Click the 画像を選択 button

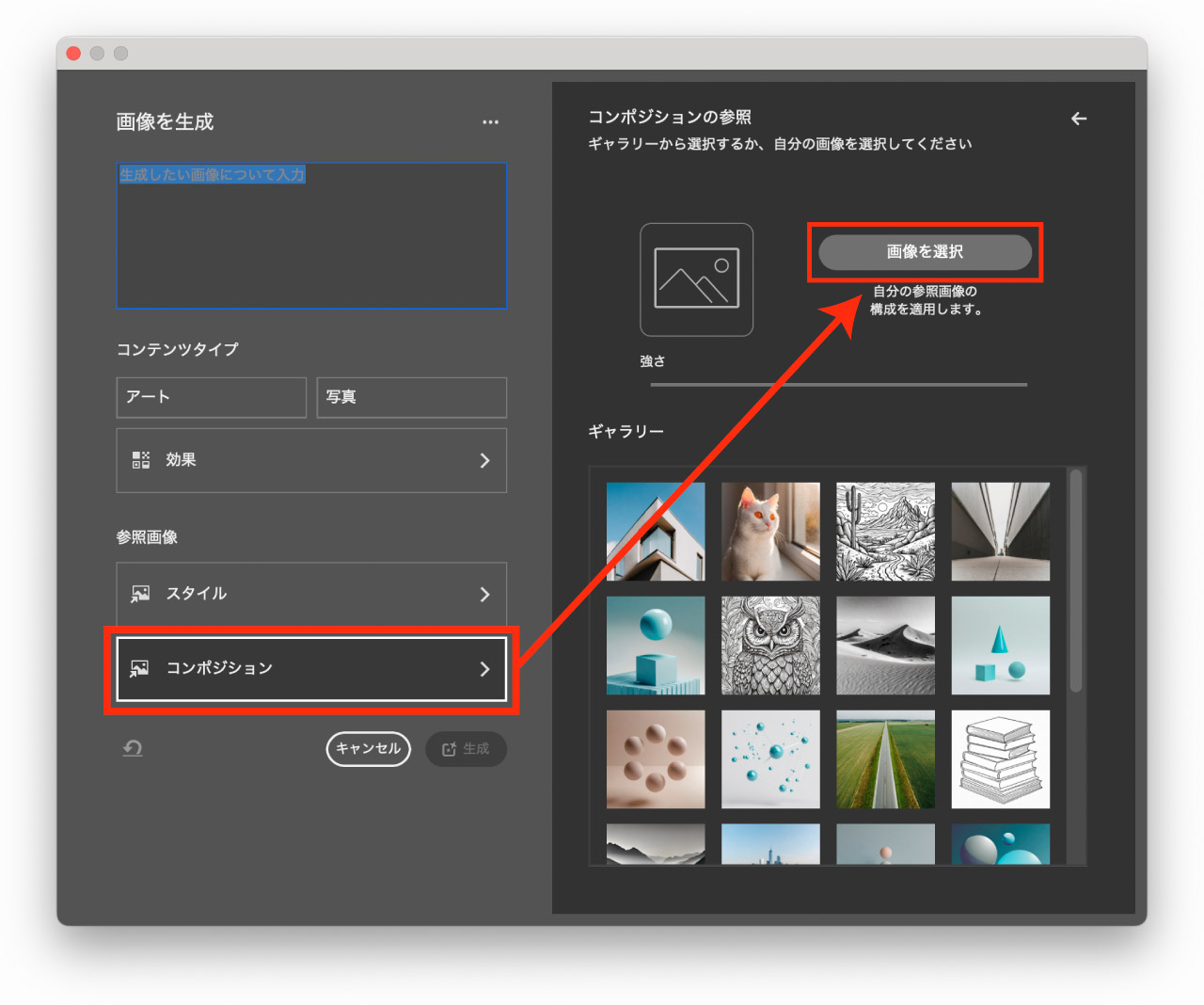925,252
